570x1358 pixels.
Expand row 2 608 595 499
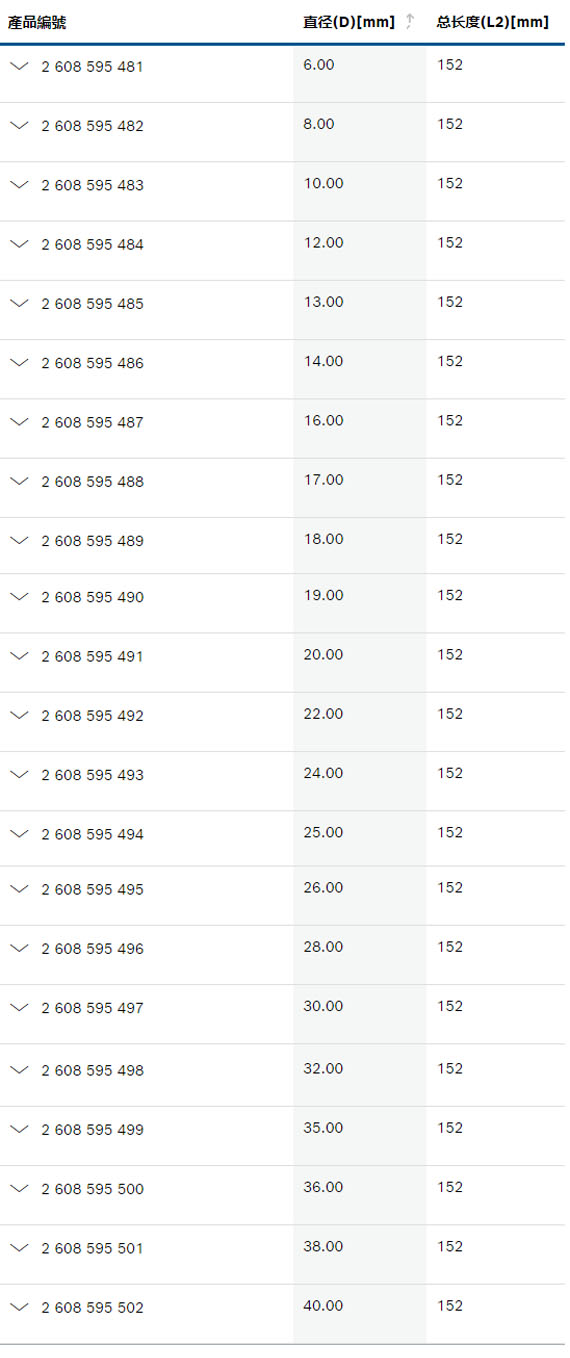19,1128
